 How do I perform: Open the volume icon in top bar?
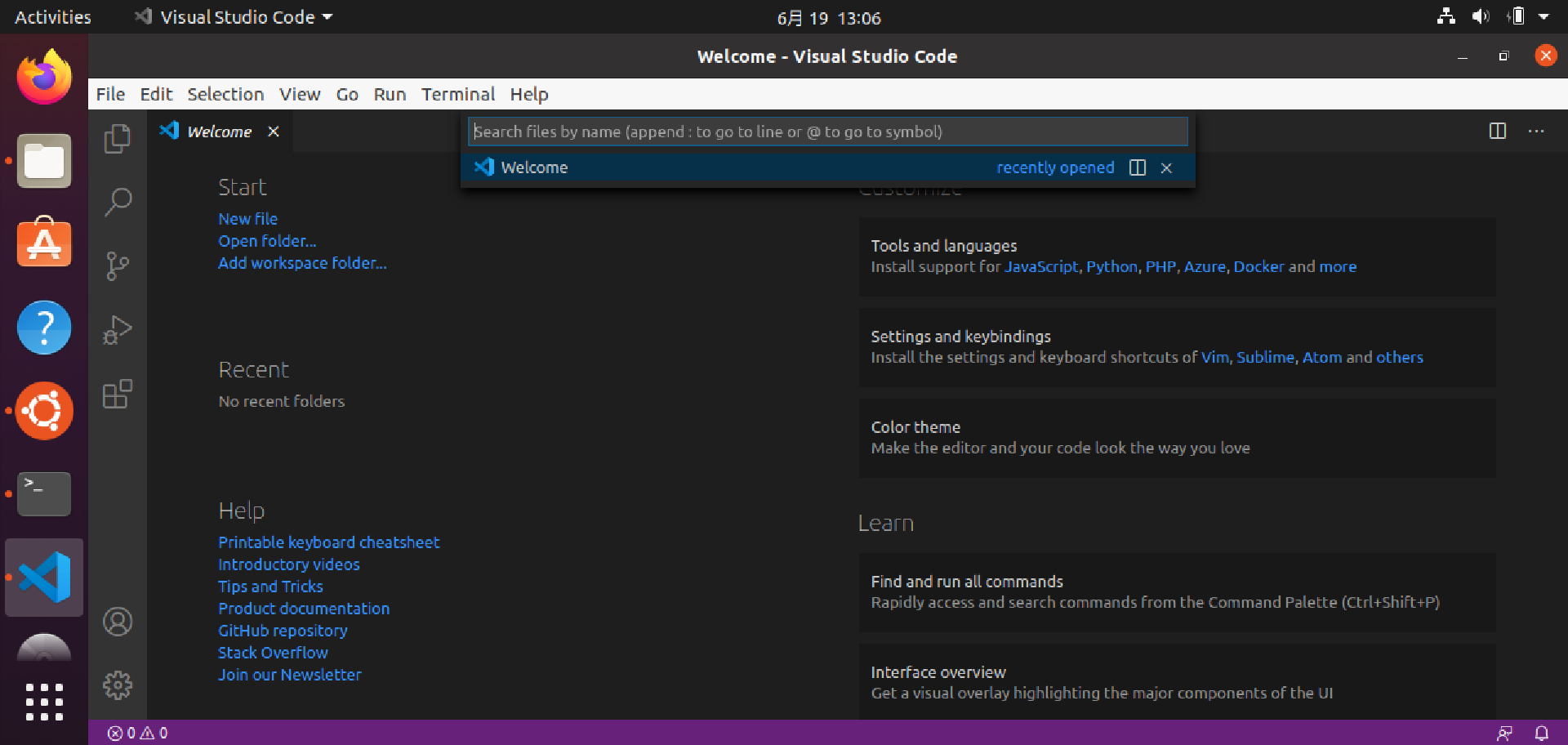point(1481,16)
